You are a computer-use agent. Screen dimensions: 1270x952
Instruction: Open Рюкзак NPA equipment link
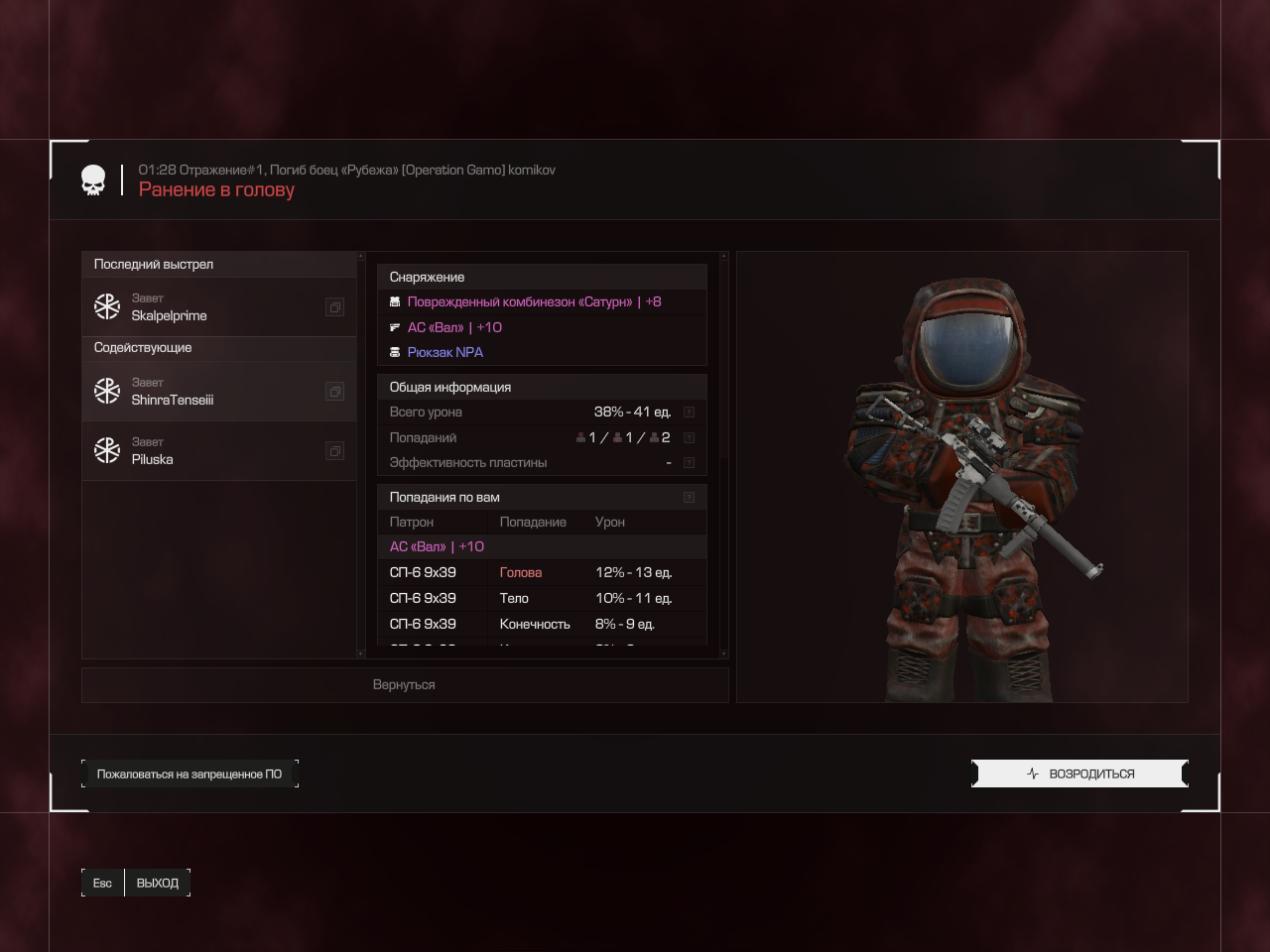[445, 352]
